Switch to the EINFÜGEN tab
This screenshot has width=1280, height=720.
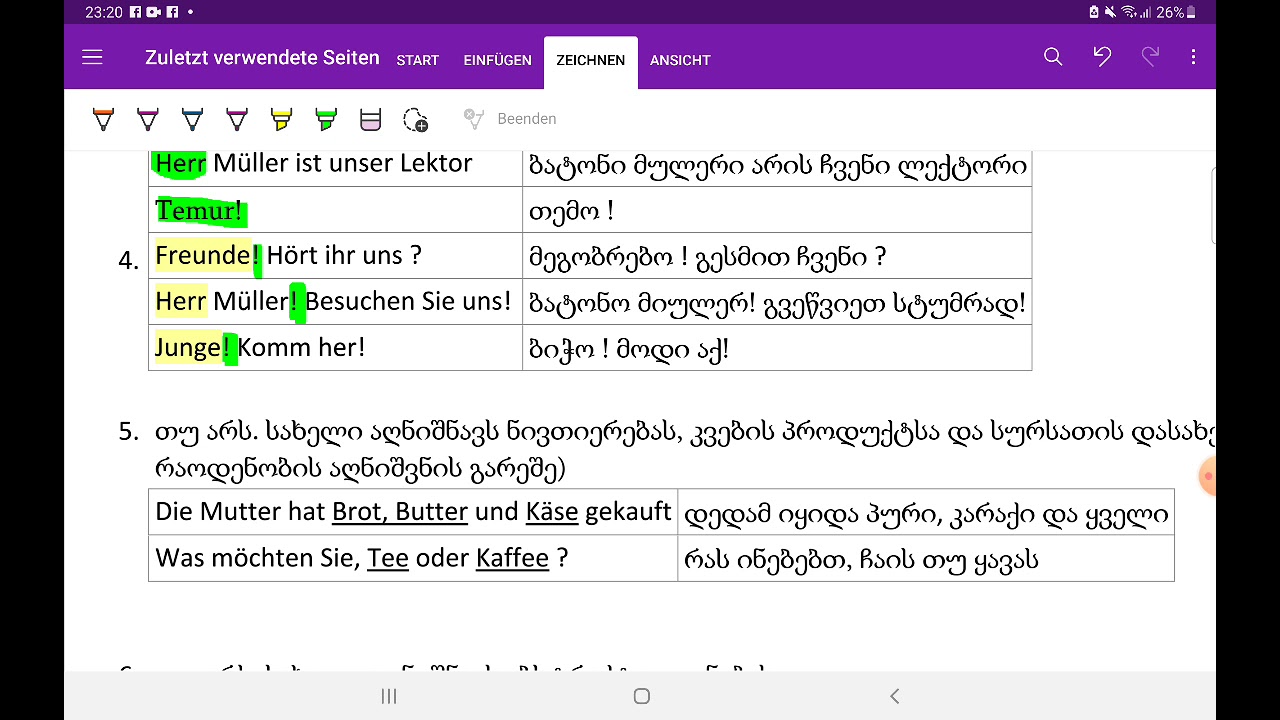tap(497, 60)
